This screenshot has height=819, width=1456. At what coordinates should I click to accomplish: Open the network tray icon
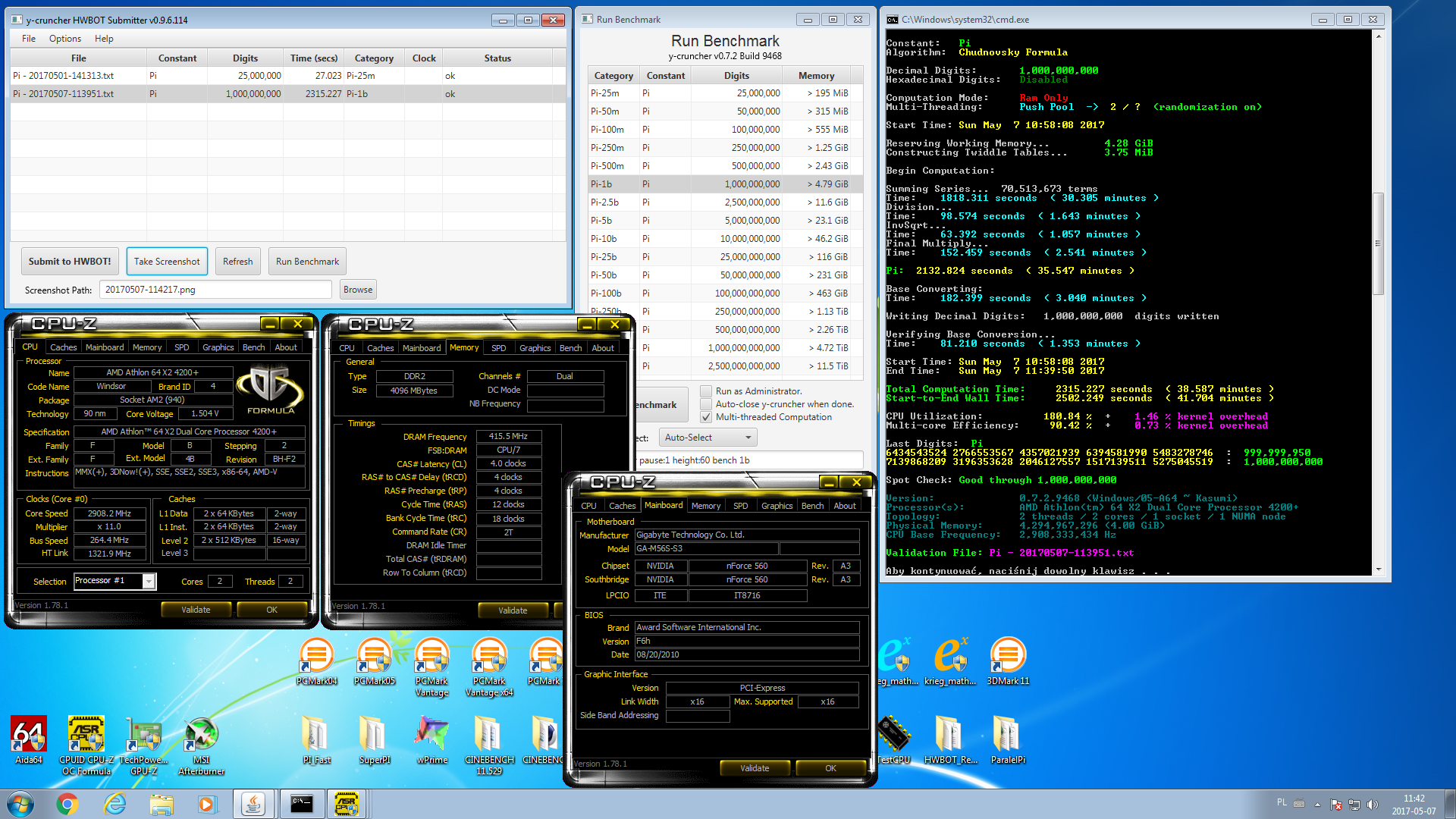click(x=1354, y=805)
